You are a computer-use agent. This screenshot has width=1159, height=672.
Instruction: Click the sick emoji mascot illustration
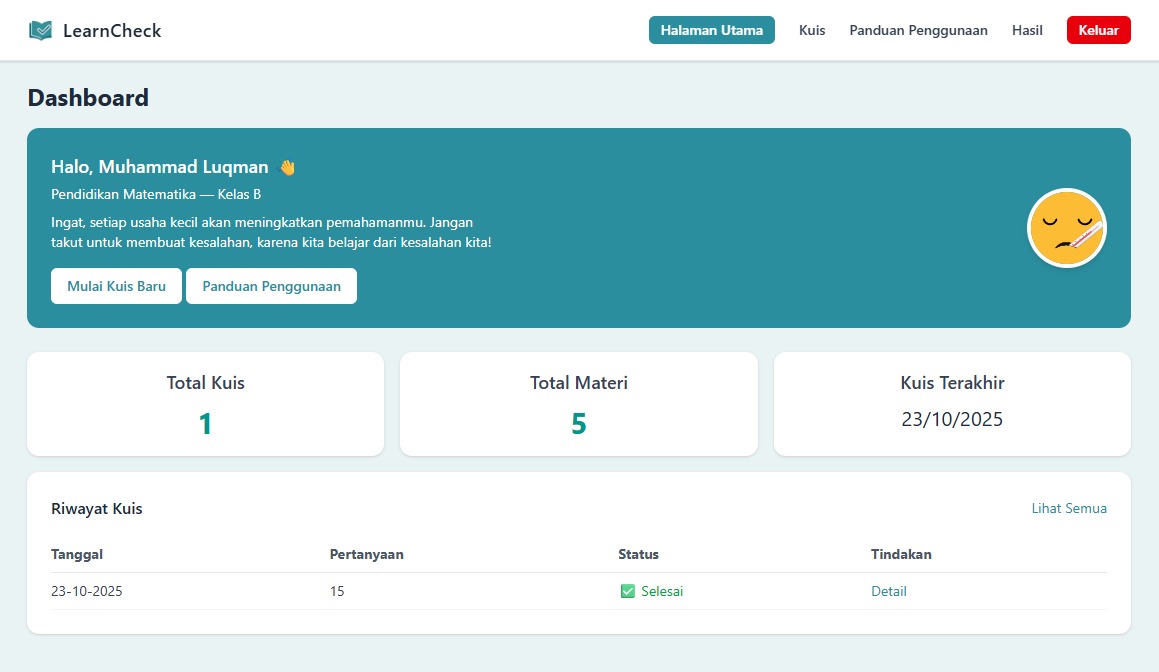point(1066,228)
